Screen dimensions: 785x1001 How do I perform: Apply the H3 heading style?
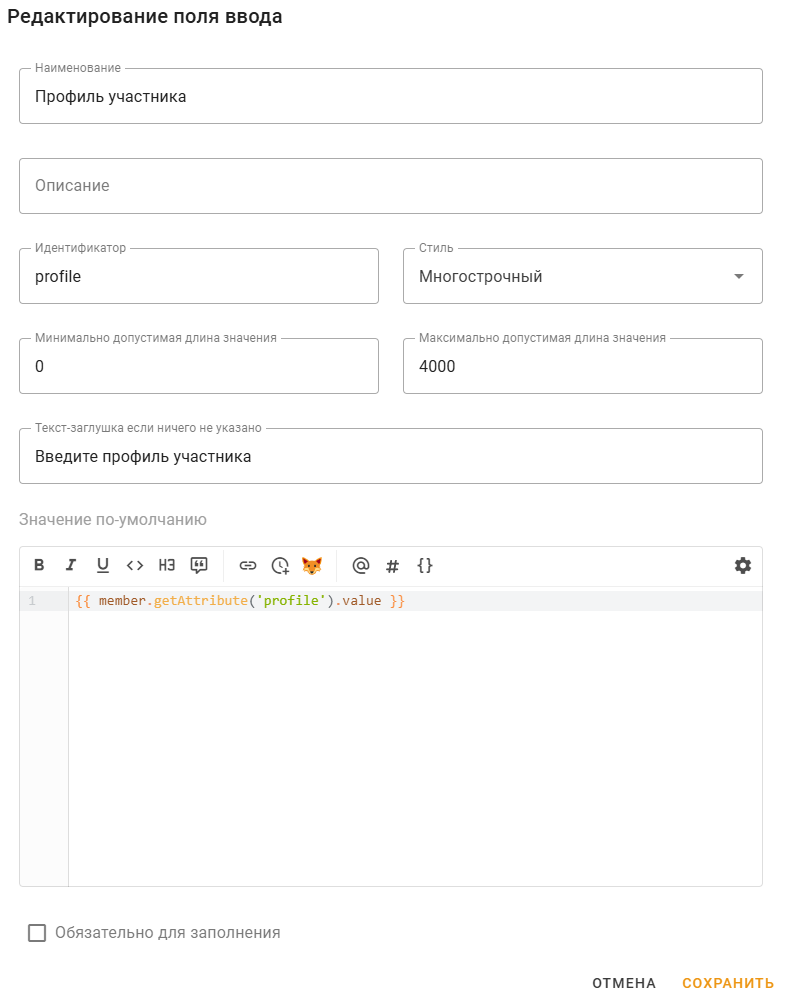(167, 565)
